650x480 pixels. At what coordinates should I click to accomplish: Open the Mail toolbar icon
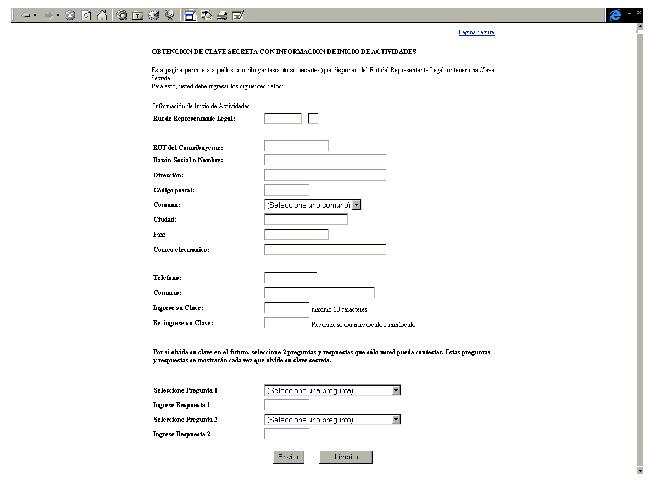pyautogui.click(x=206, y=15)
